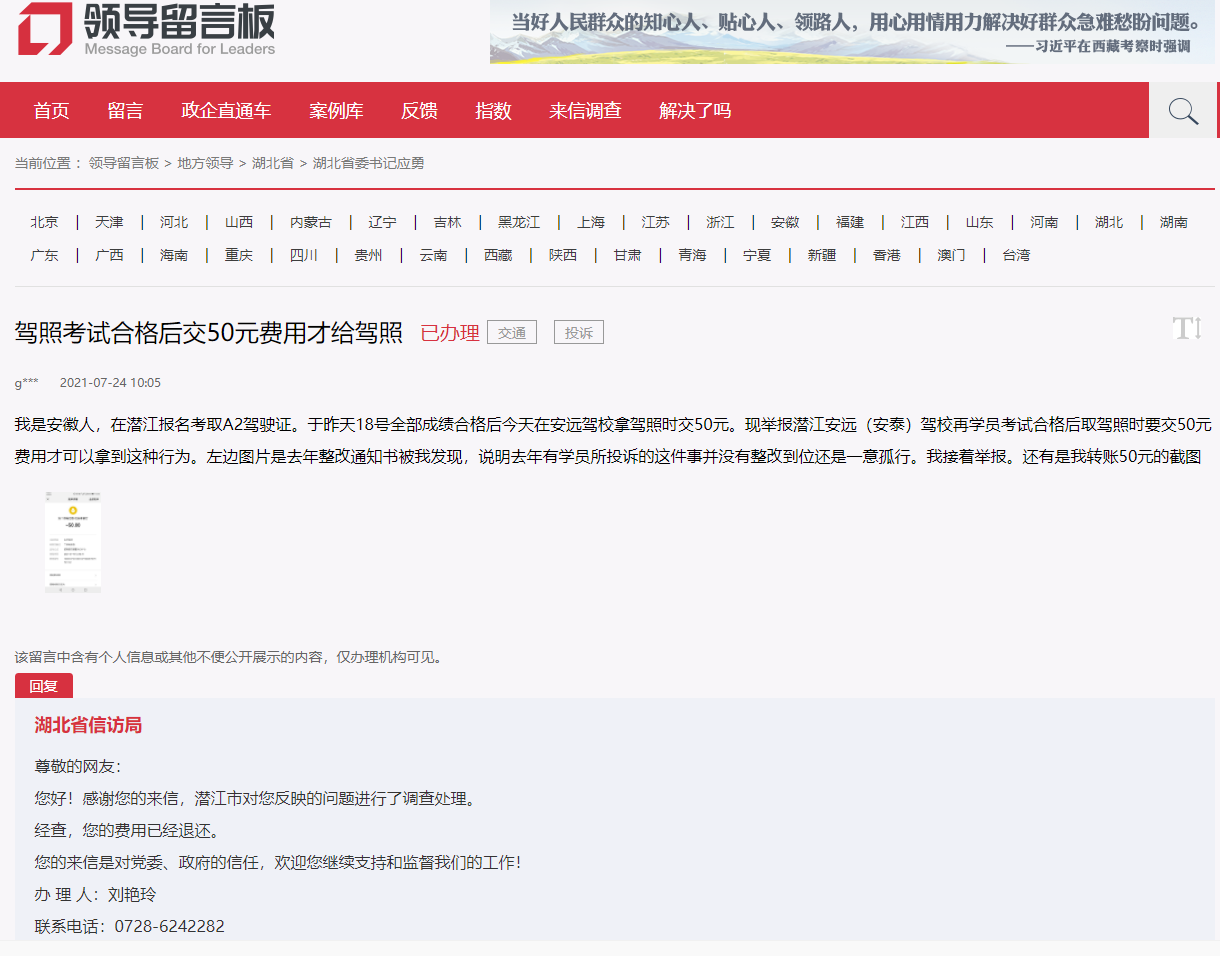Click the 湖北省 breadcrumb link

pos(273,163)
